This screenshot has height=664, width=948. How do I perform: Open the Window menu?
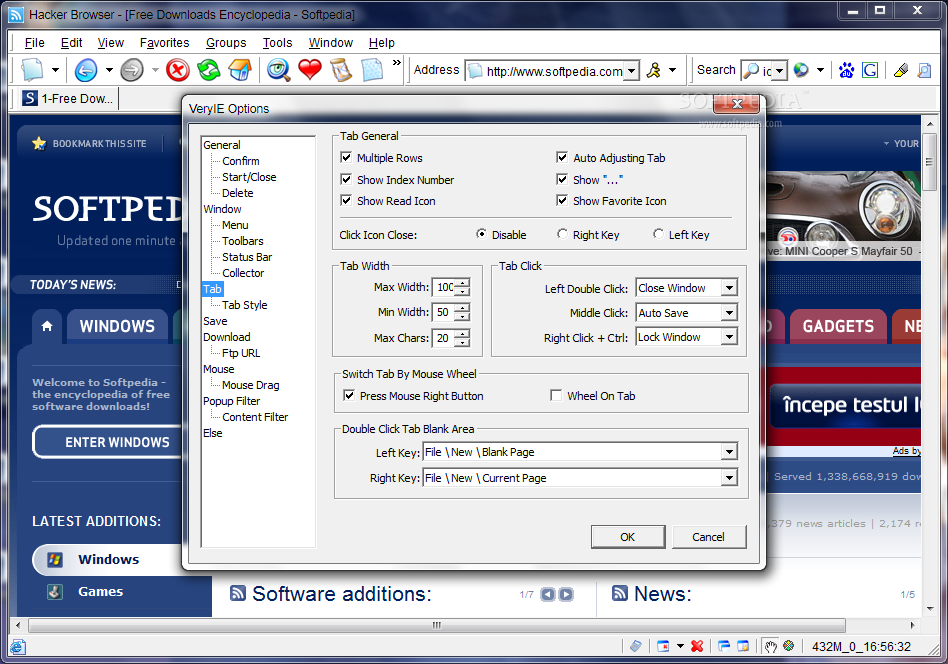pyautogui.click(x=331, y=43)
